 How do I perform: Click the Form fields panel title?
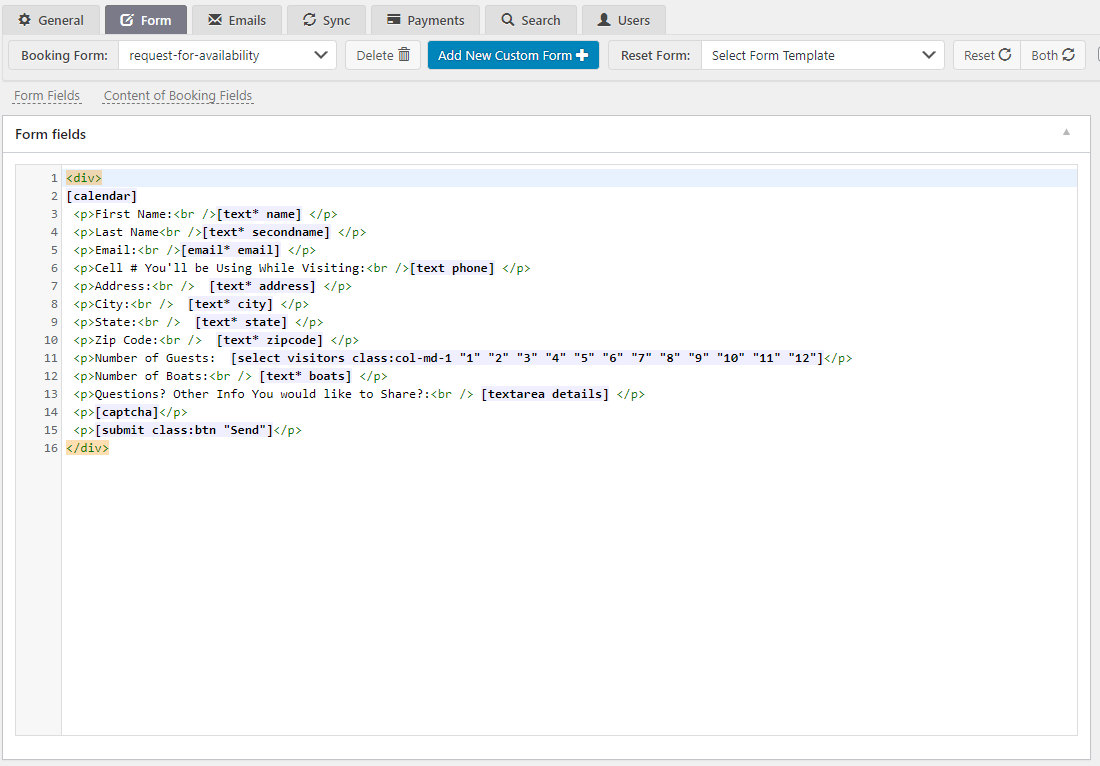pyautogui.click(x=51, y=134)
